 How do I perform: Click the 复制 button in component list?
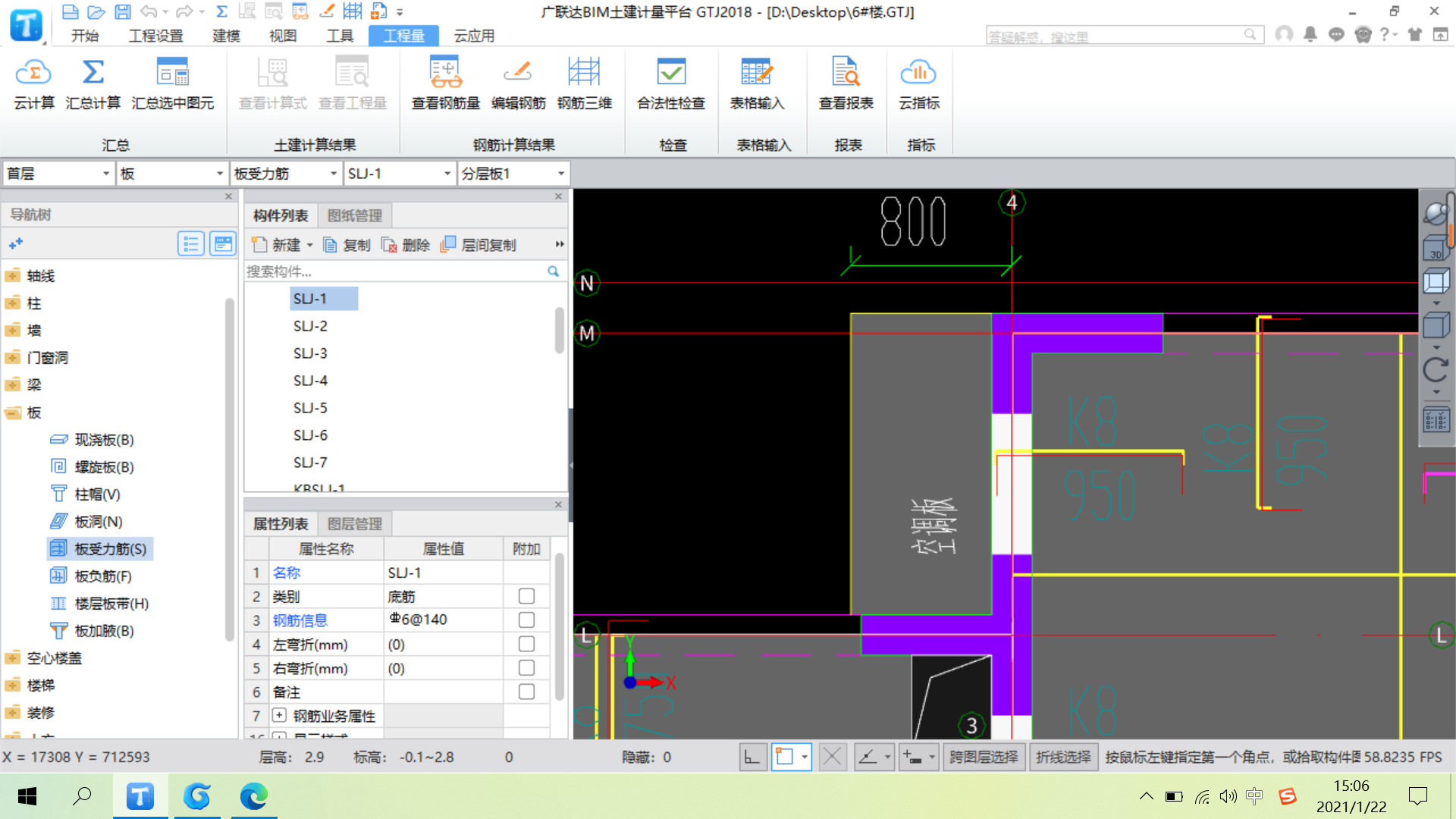(347, 245)
